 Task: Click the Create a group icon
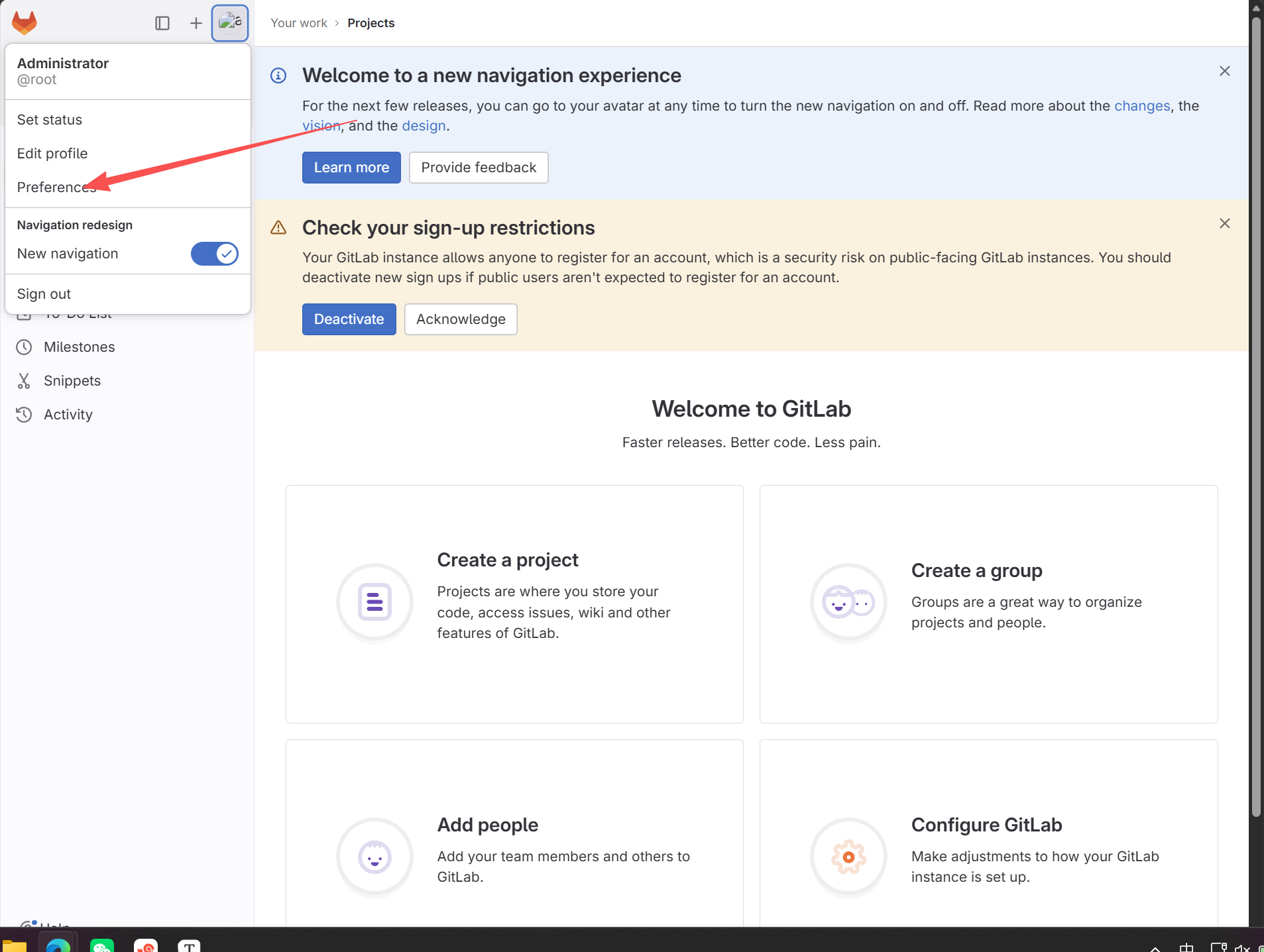click(848, 602)
